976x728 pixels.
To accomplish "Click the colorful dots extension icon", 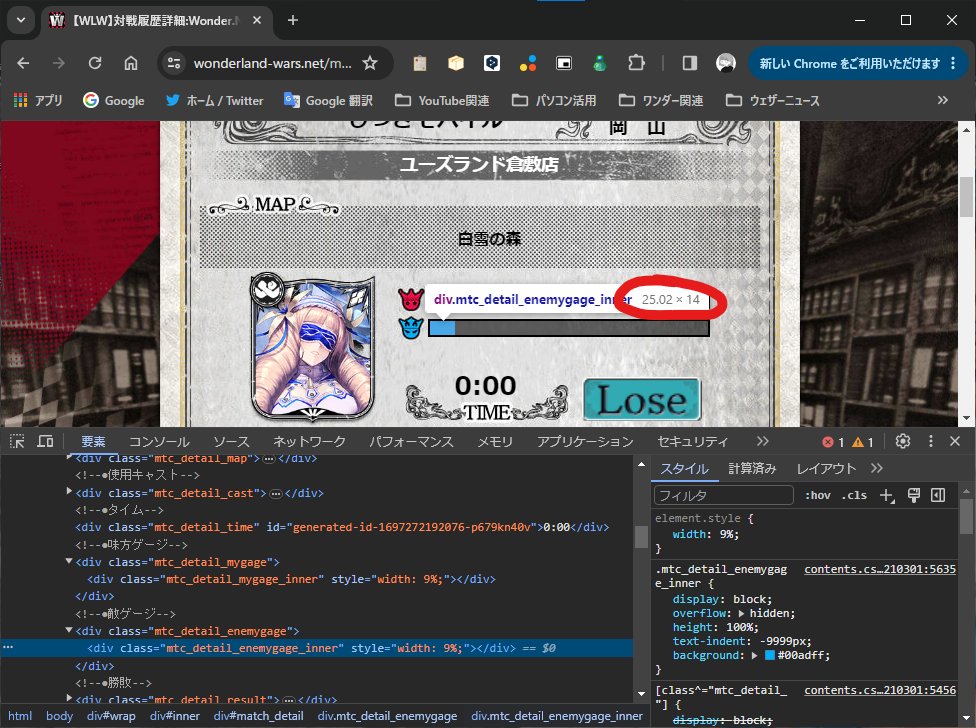I will tap(528, 63).
